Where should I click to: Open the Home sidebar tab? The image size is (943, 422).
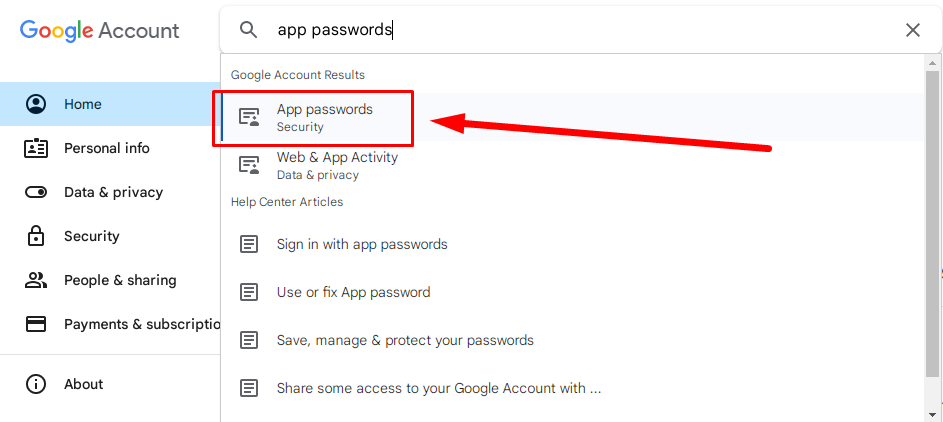point(83,104)
